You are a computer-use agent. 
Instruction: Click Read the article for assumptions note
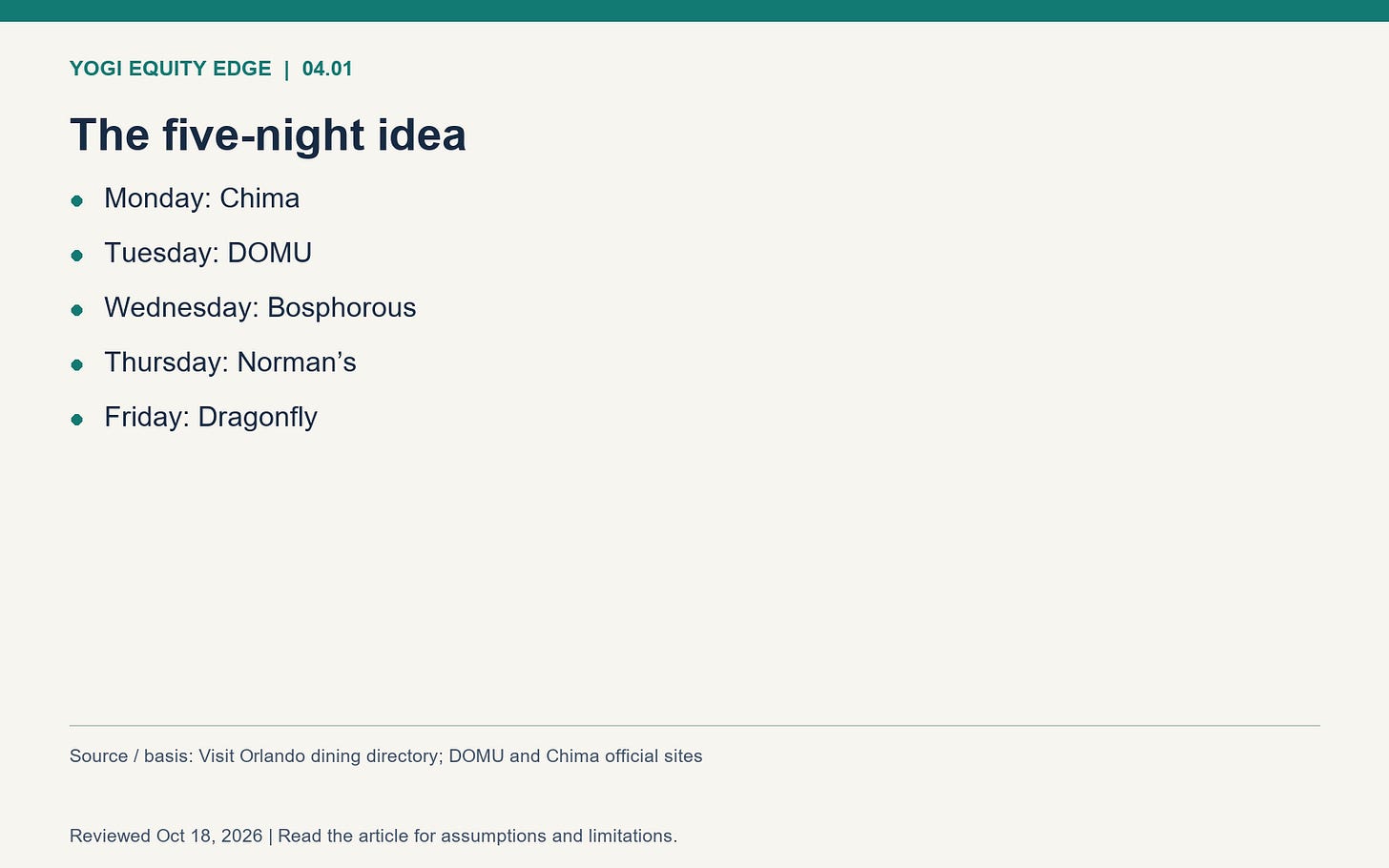pyautogui.click(x=477, y=837)
